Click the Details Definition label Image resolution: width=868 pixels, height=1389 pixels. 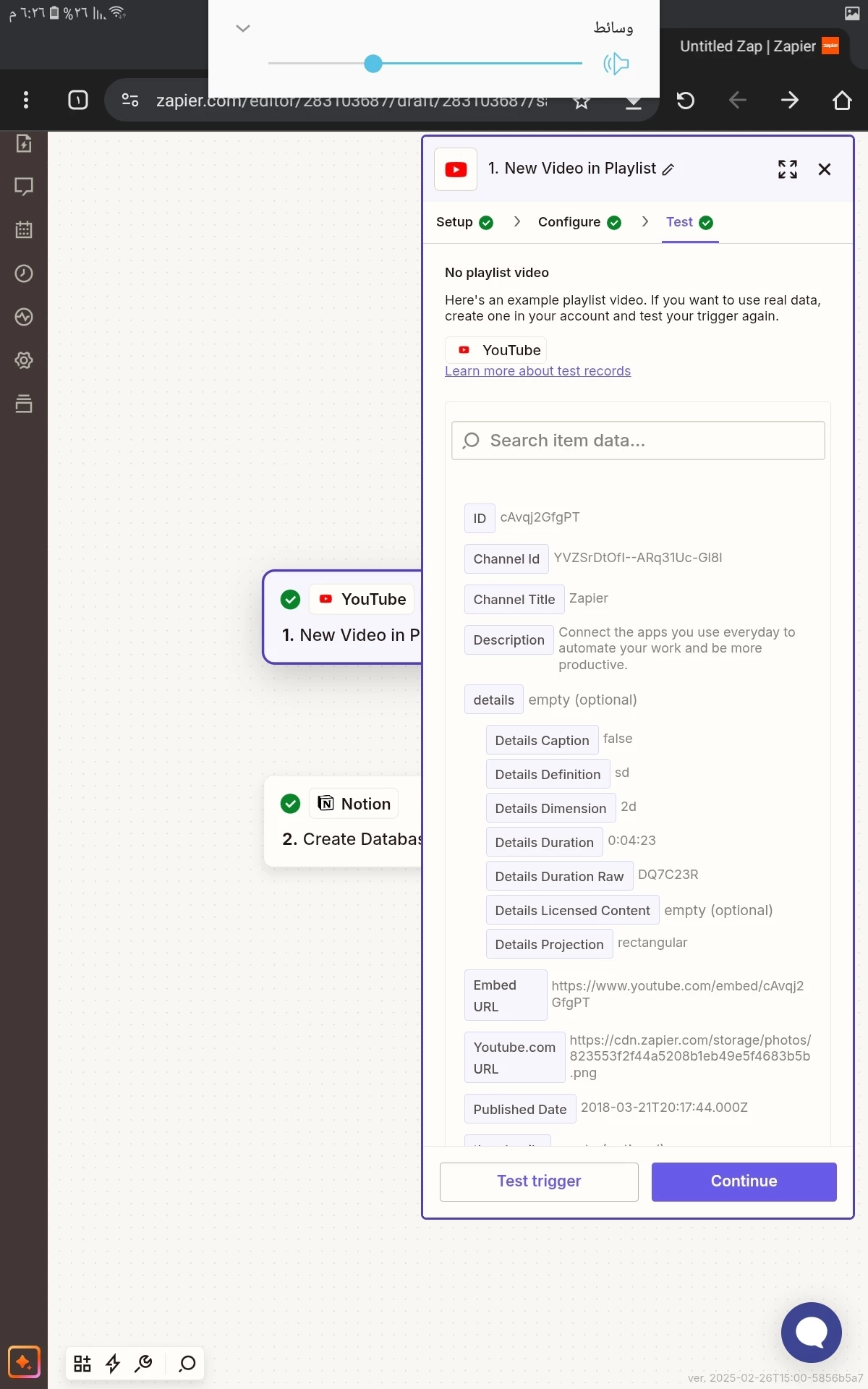(548, 775)
